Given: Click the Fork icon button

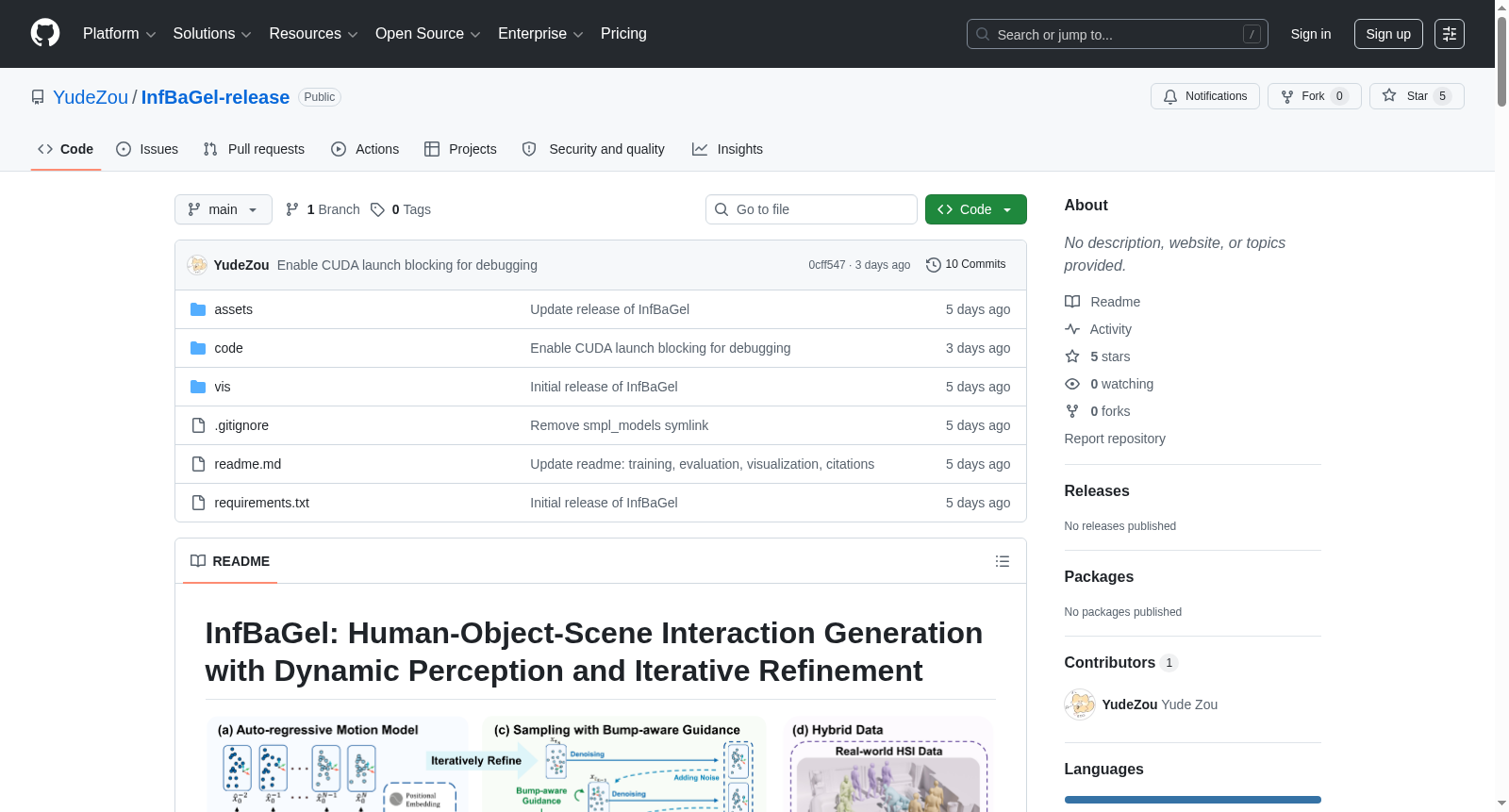Looking at the screenshot, I should pos(1287,96).
